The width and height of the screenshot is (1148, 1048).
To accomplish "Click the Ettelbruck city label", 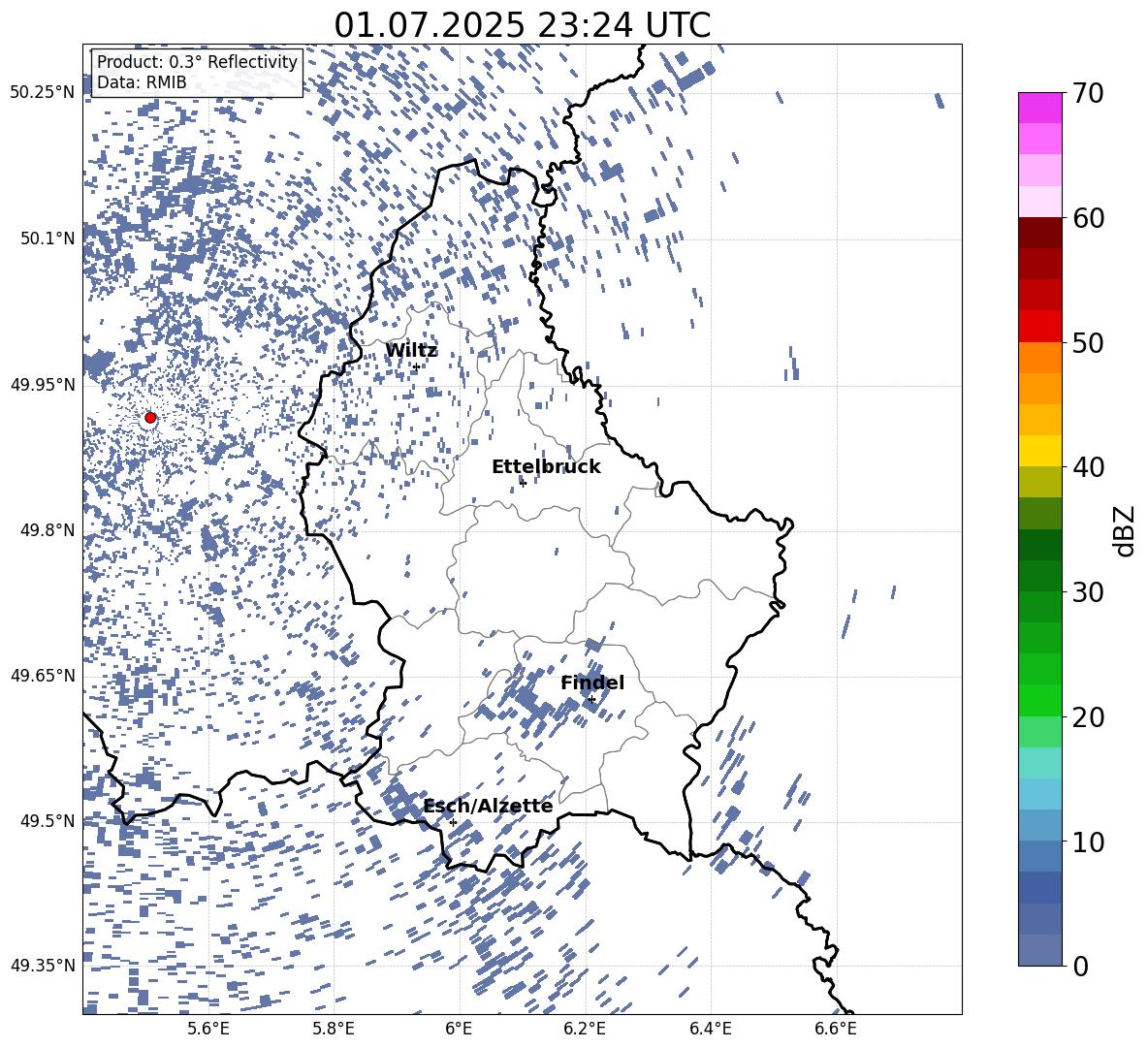I will click(x=546, y=467).
